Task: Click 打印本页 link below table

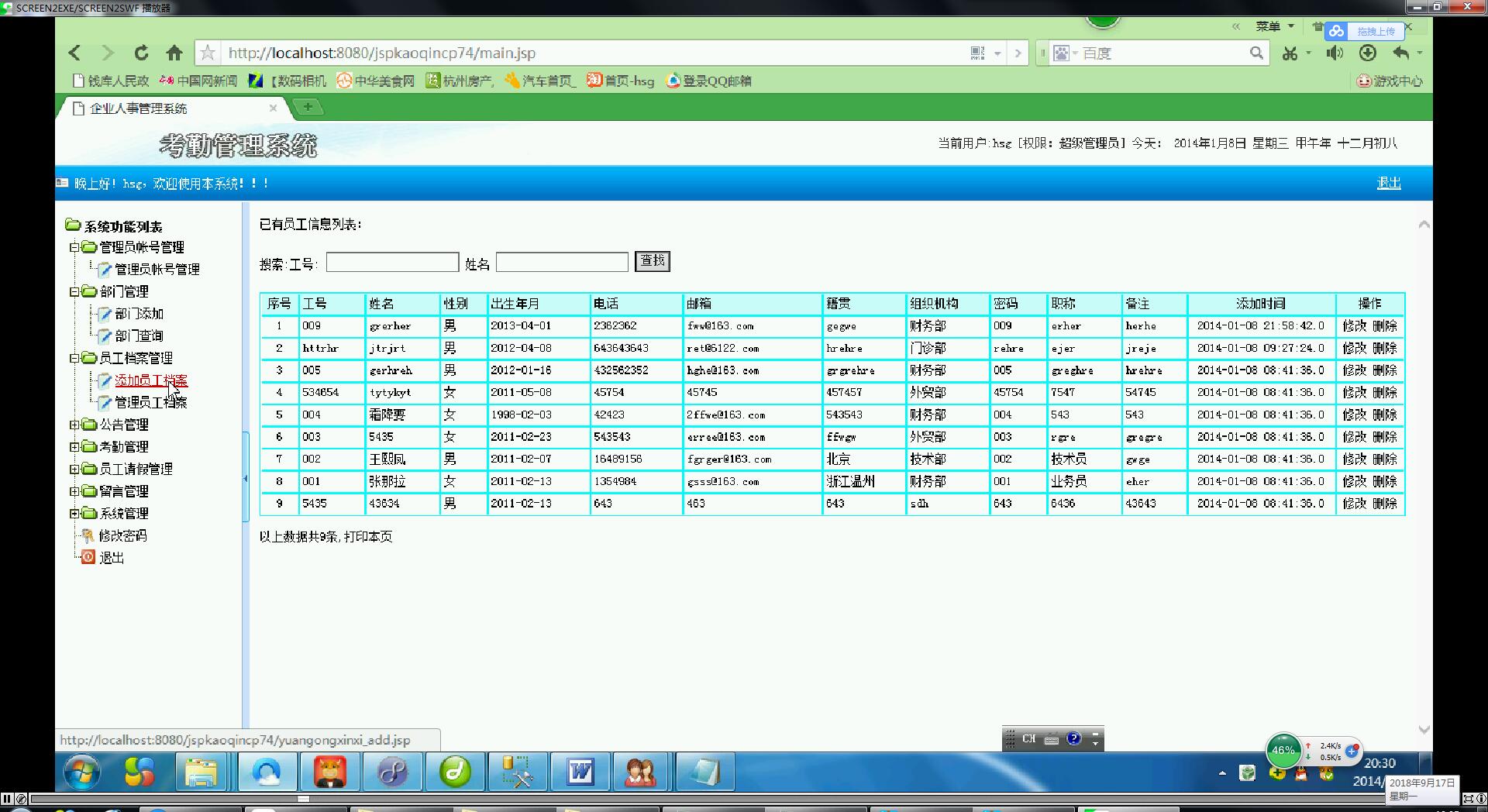Action: (368, 536)
